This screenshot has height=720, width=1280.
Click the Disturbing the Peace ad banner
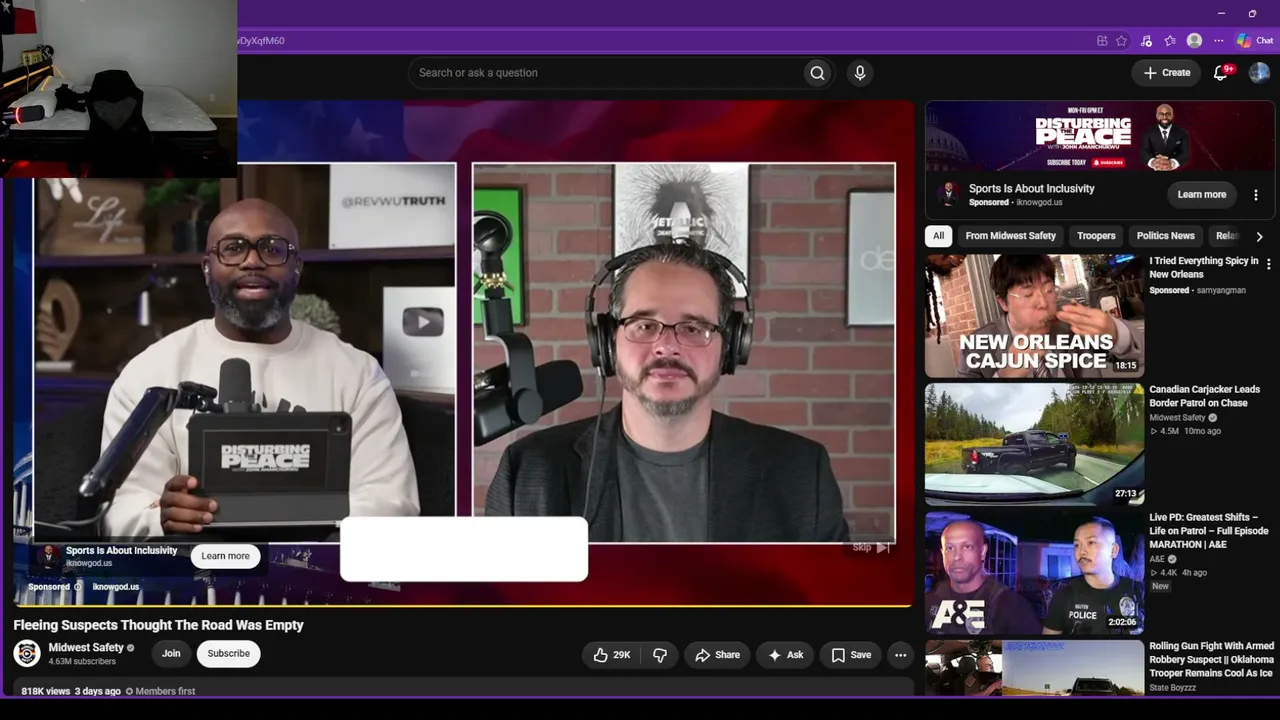tap(1100, 137)
